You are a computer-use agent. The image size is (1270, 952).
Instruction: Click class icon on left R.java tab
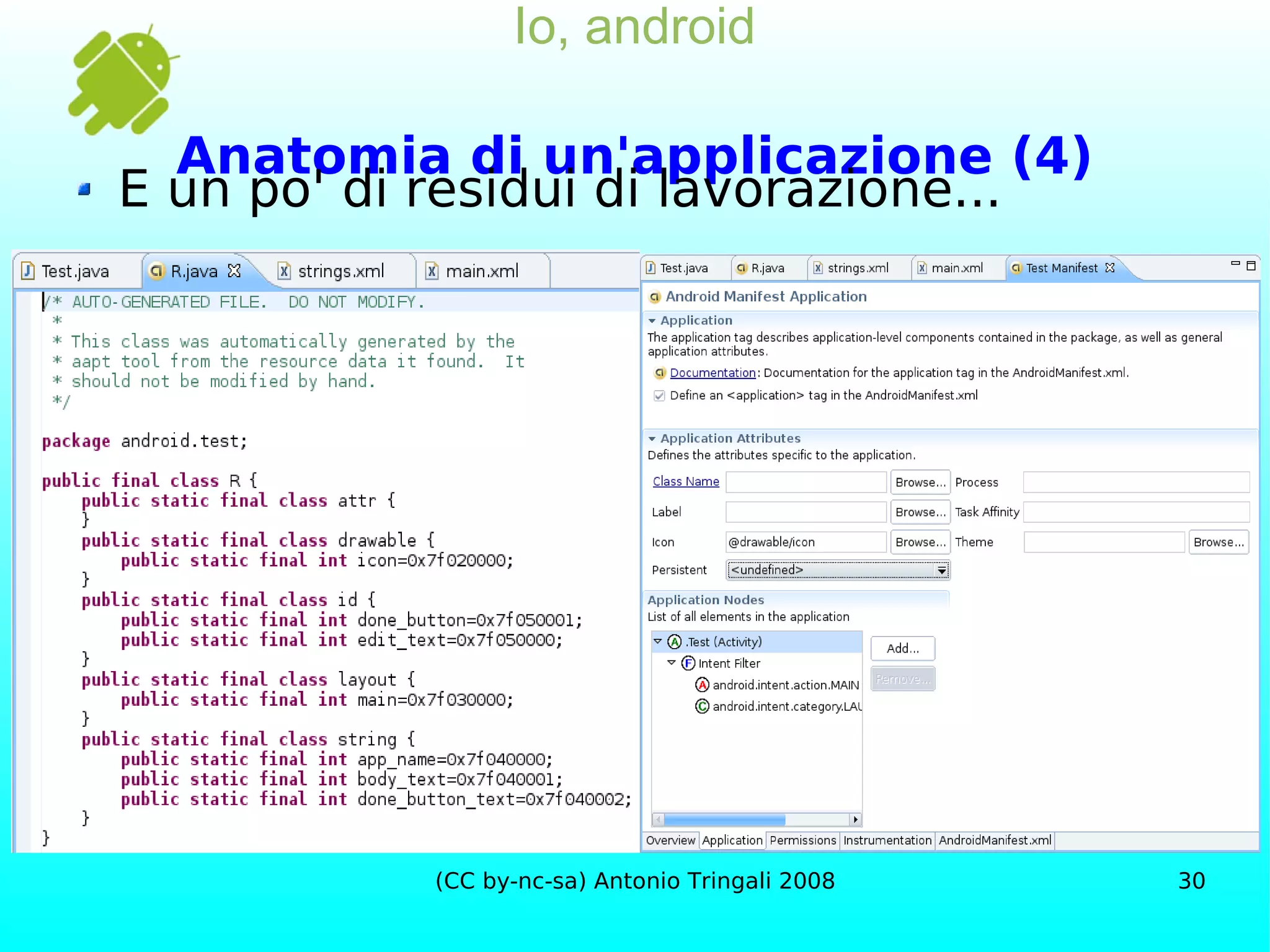pyautogui.click(x=157, y=271)
